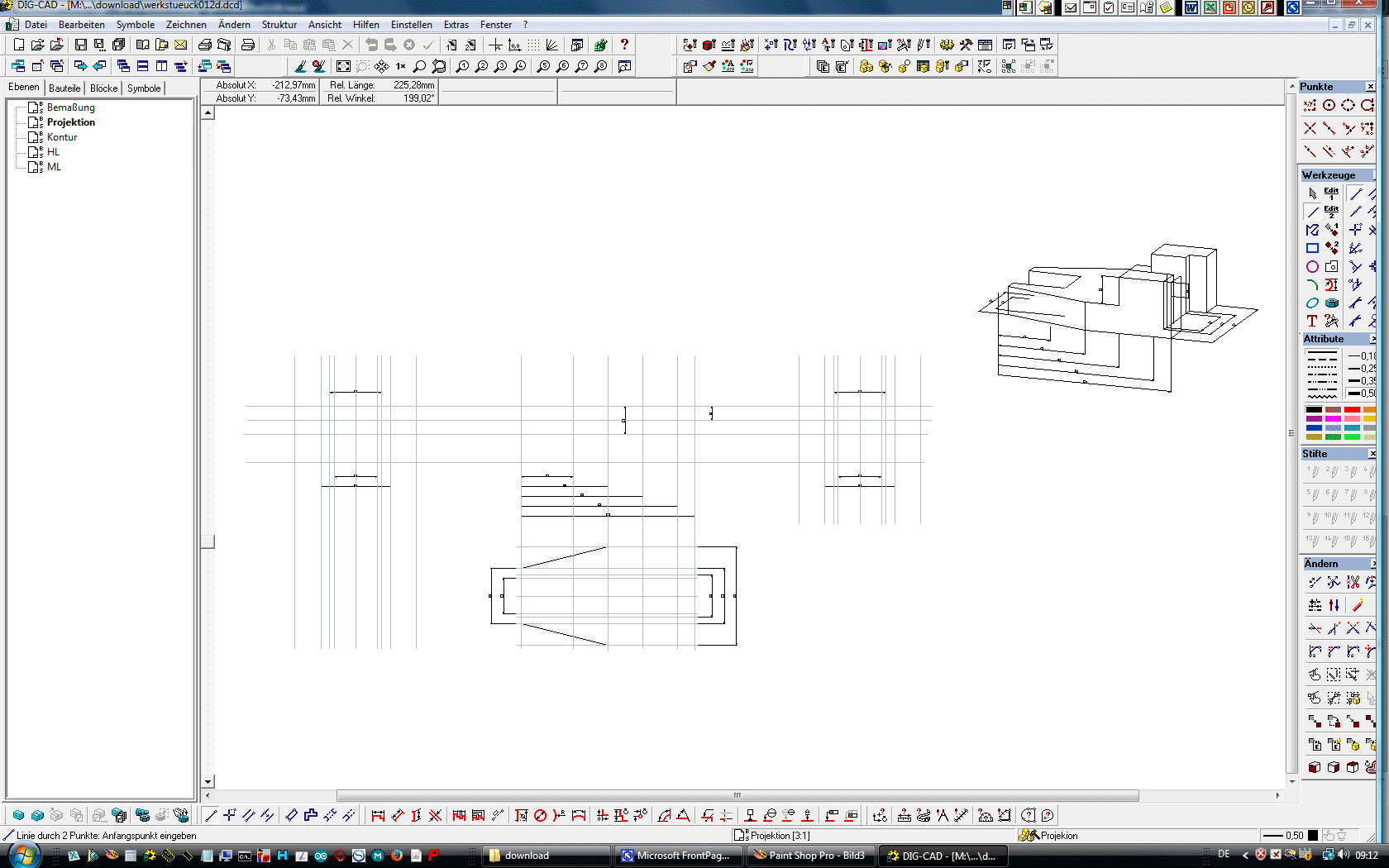Open the Zeichnen menu
Viewport: 1389px width, 868px height.
click(x=186, y=25)
